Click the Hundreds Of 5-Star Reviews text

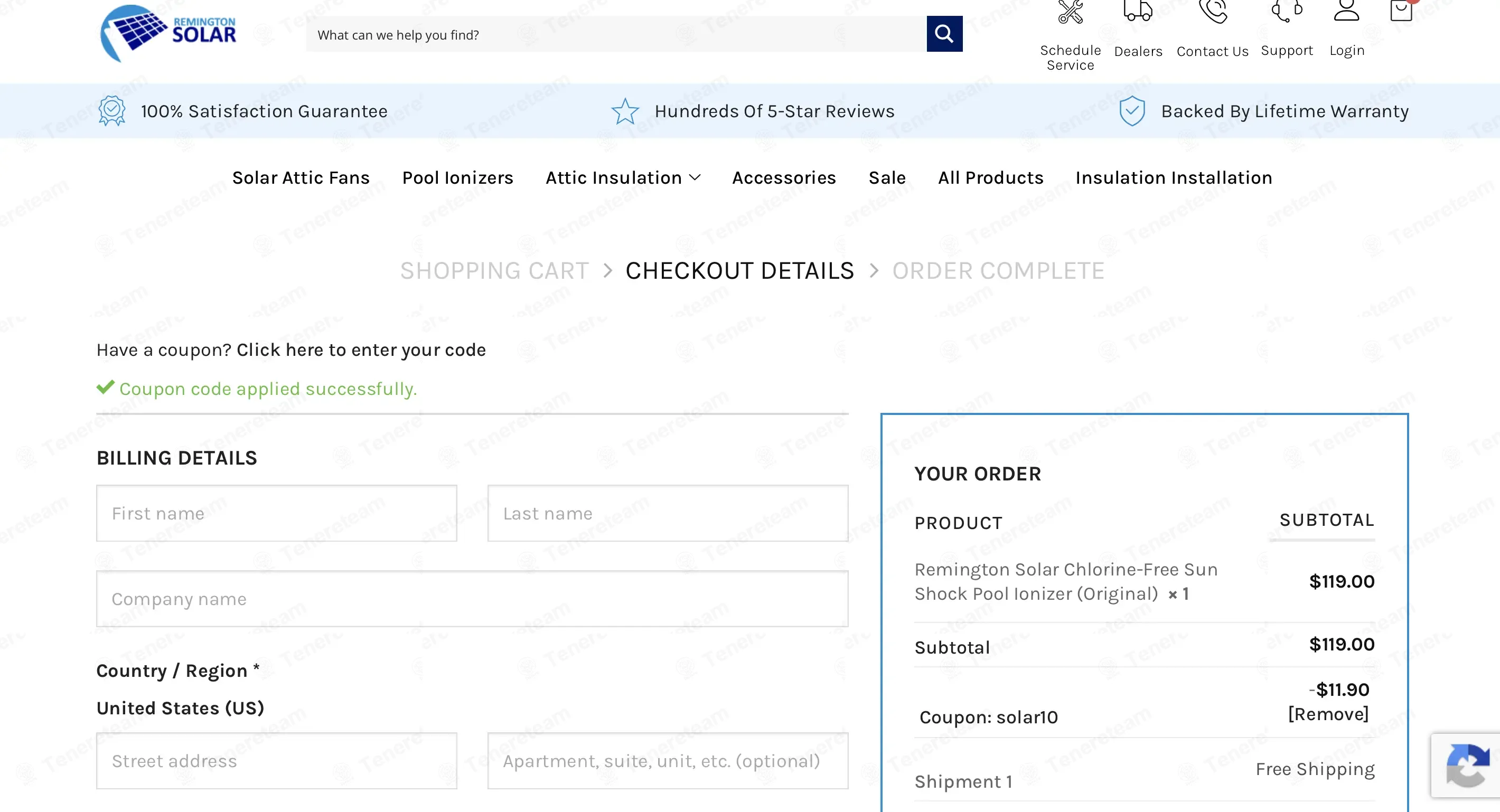(774, 110)
